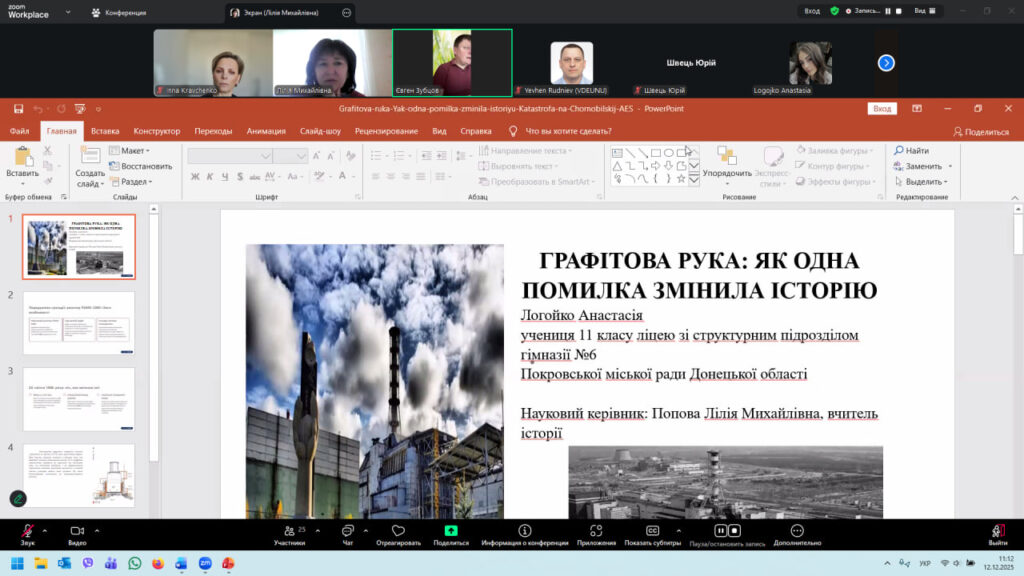Unmute microphone with the Звук button
This screenshot has height=576, width=1024.
coord(28,531)
